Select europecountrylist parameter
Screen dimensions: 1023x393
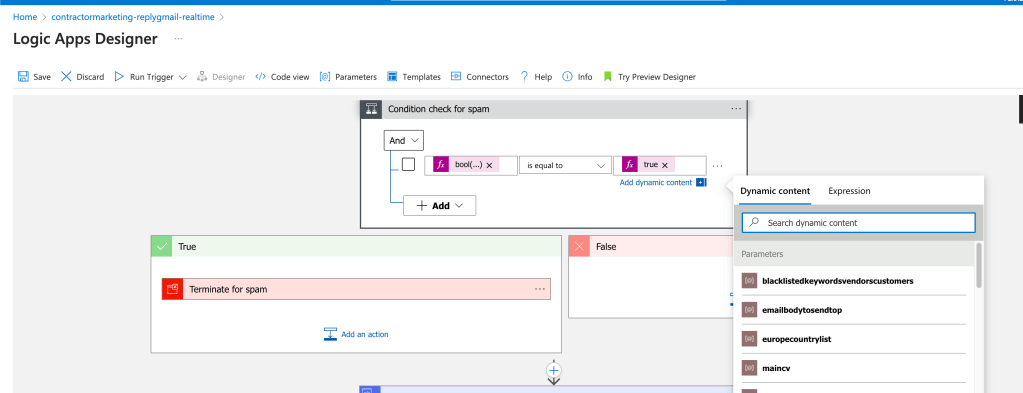point(853,339)
